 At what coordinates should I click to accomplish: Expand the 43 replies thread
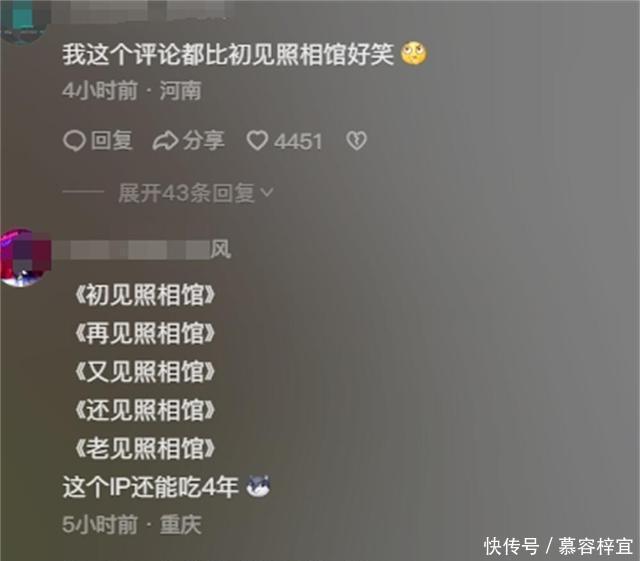pyautogui.click(x=196, y=193)
